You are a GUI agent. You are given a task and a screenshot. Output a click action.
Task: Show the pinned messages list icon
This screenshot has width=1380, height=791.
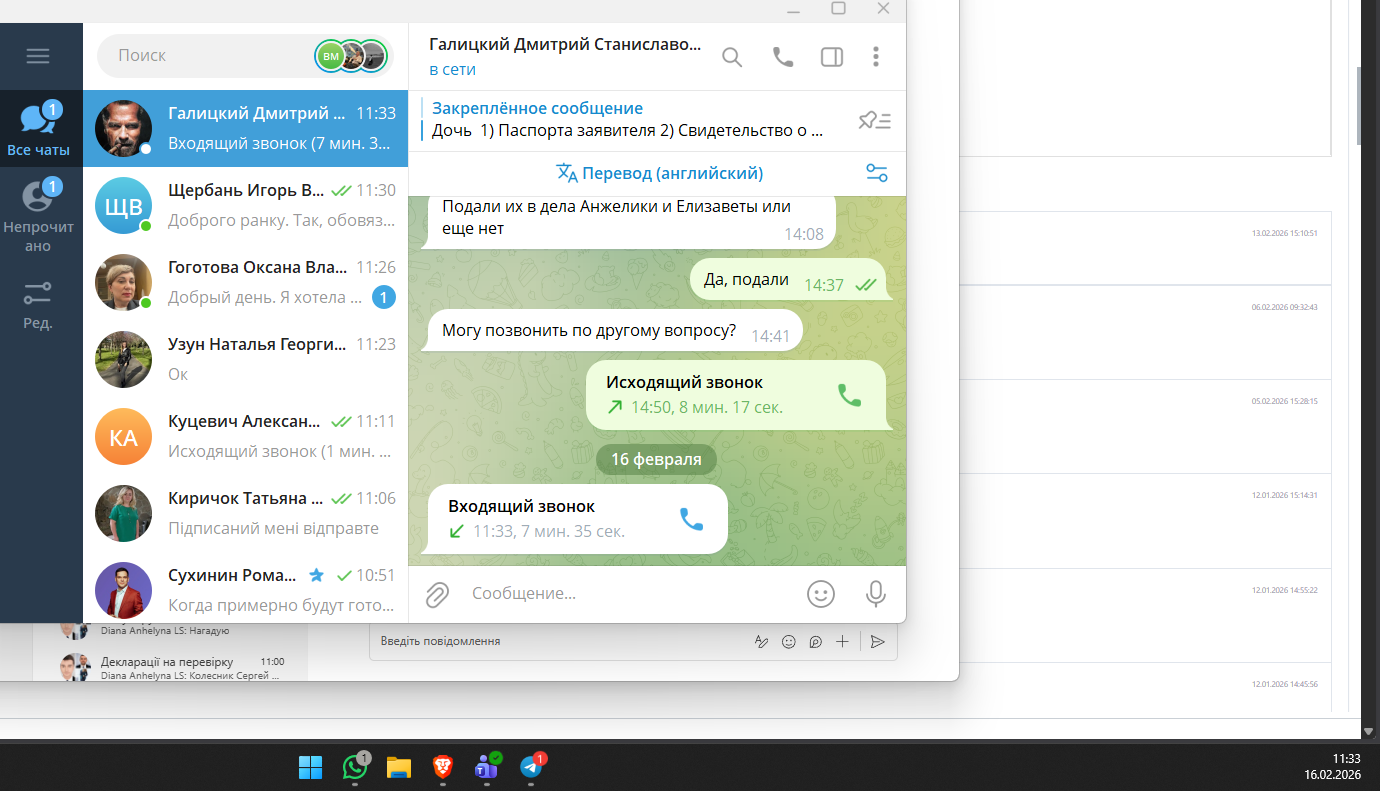pyautogui.click(x=874, y=121)
